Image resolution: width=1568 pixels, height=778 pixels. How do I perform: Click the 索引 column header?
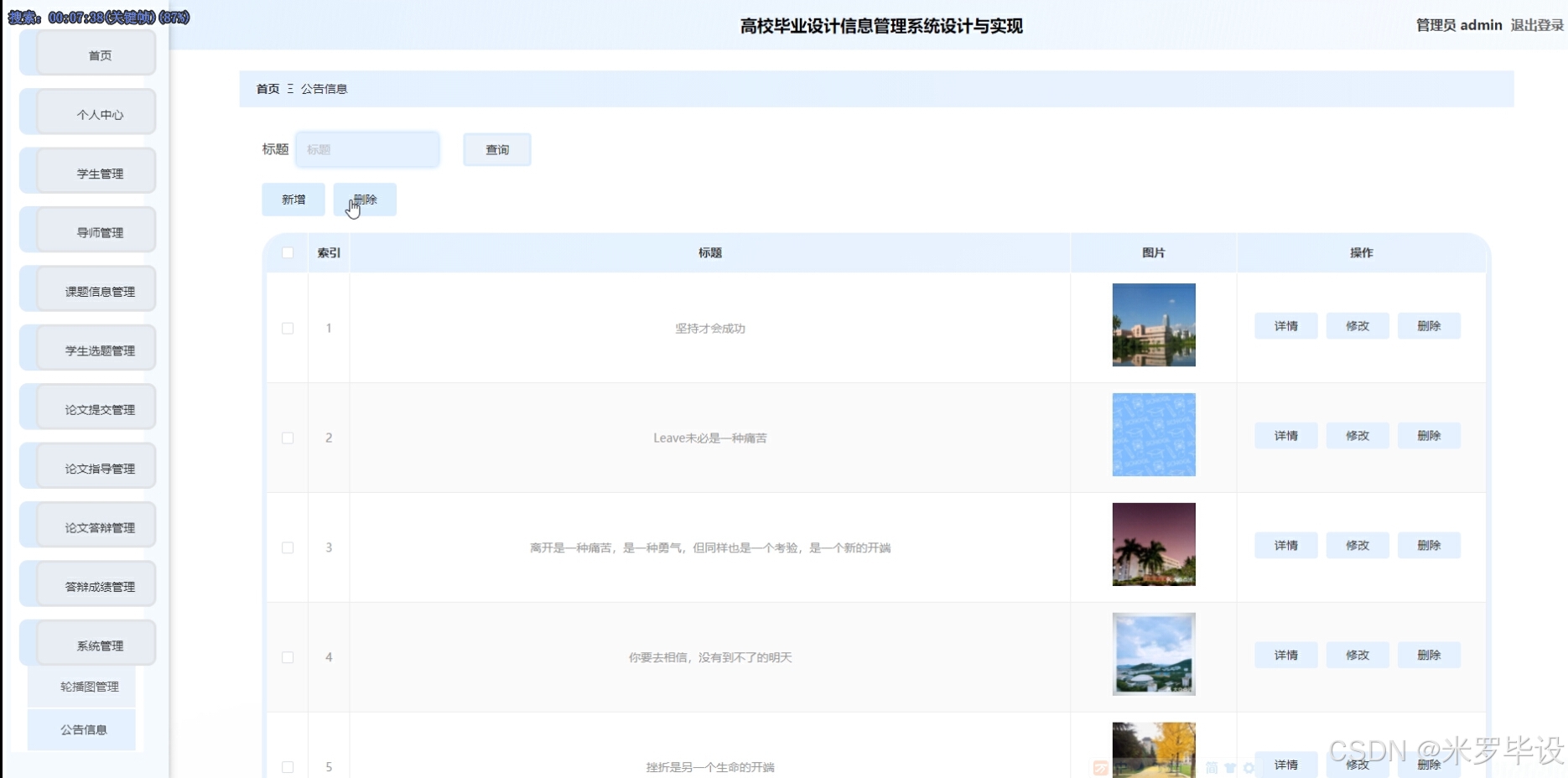point(329,252)
